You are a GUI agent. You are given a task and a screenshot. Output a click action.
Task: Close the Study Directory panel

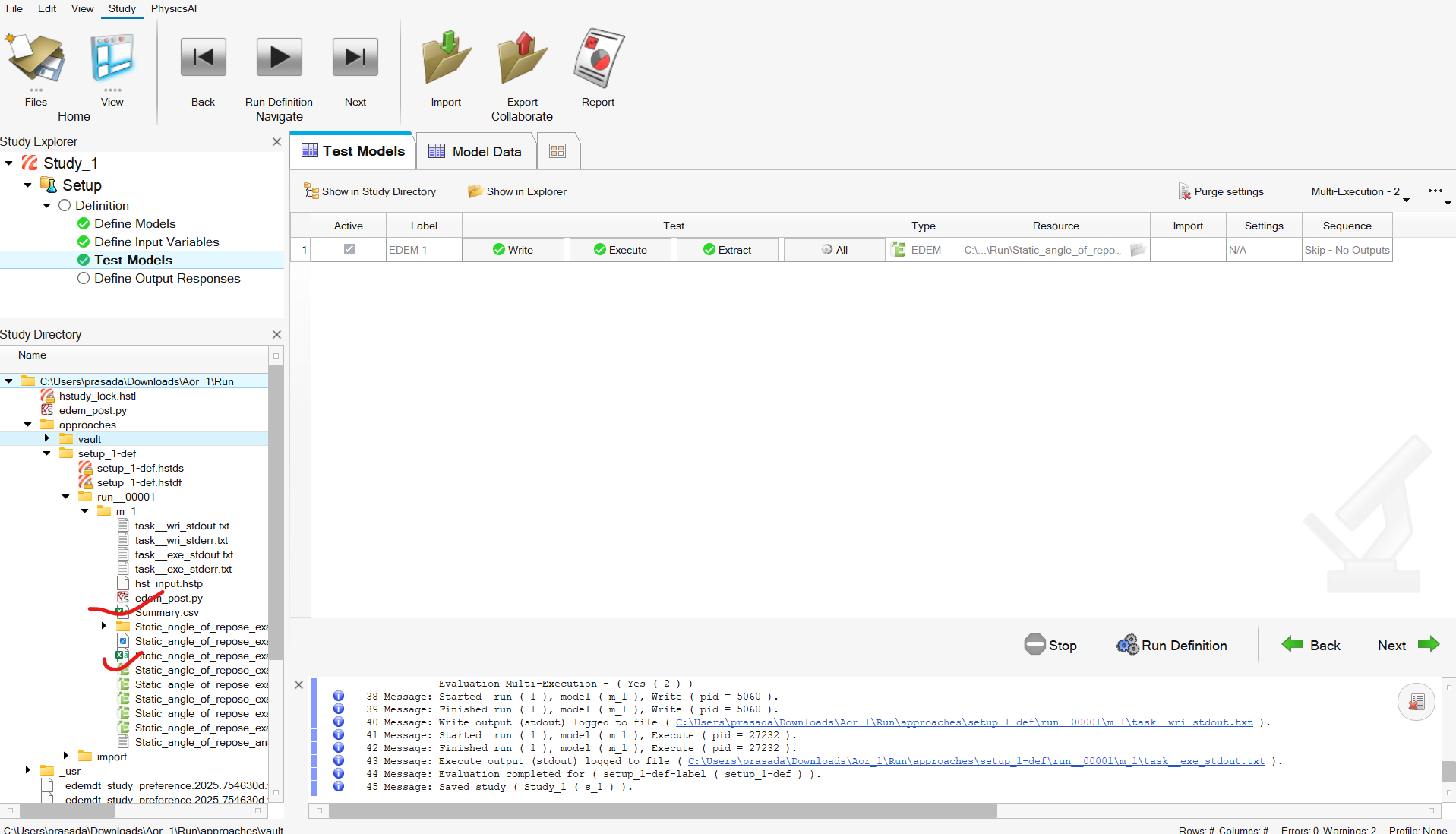click(276, 335)
